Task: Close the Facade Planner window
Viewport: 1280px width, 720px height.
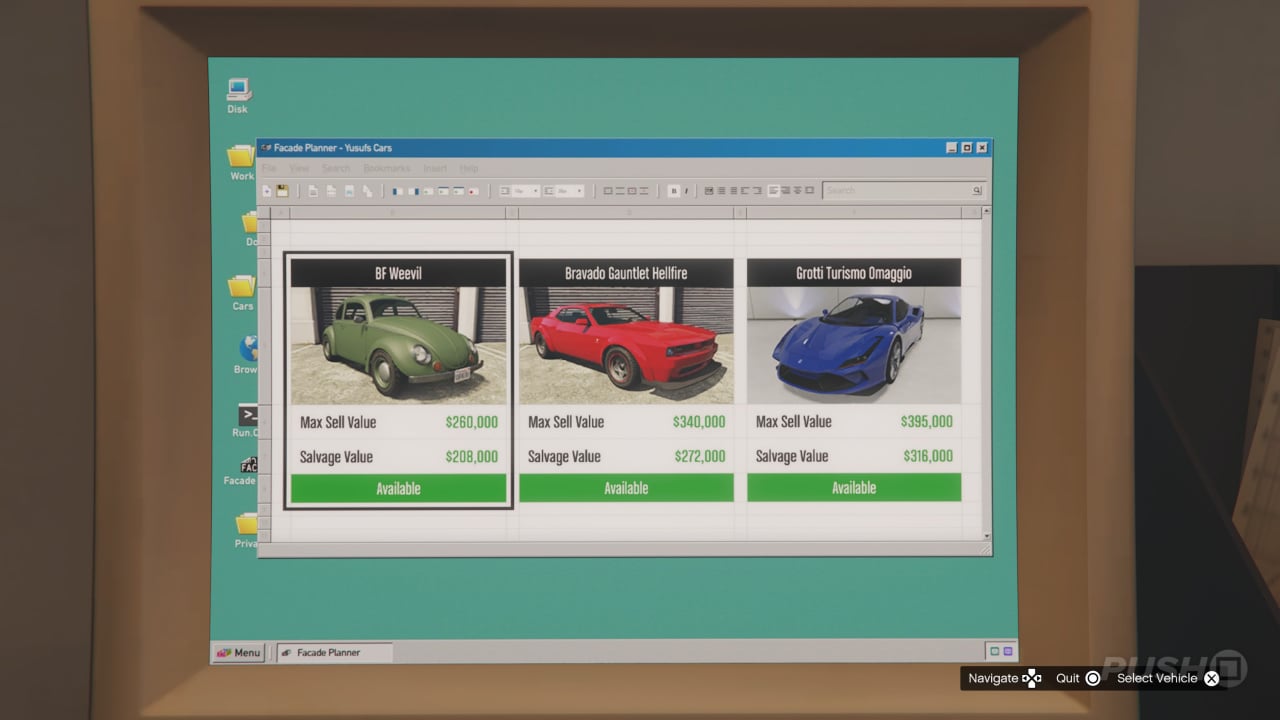Action: point(982,148)
